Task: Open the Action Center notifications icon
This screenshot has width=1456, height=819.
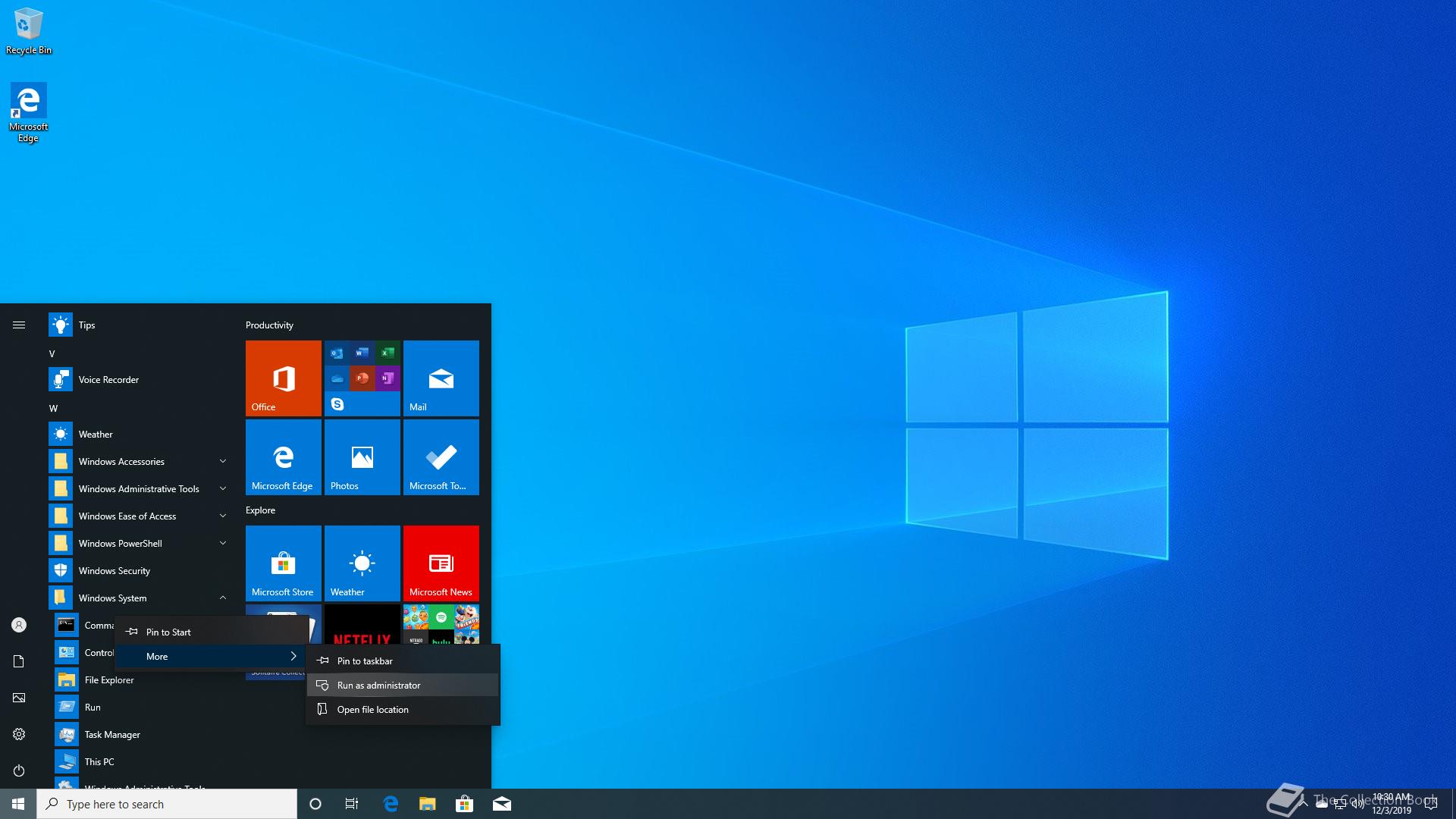Action: [x=1431, y=804]
